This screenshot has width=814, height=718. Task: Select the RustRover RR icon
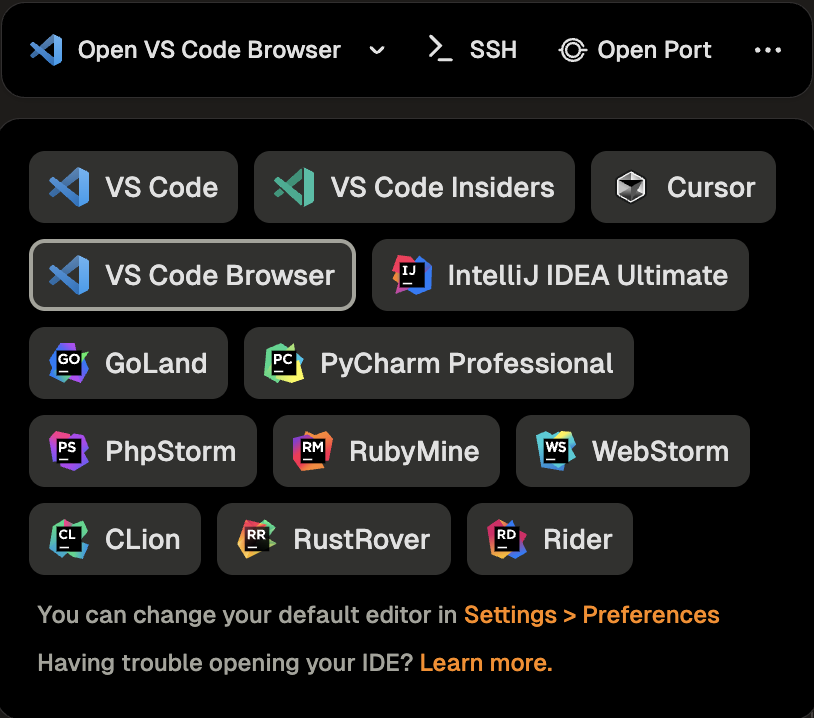tap(257, 539)
